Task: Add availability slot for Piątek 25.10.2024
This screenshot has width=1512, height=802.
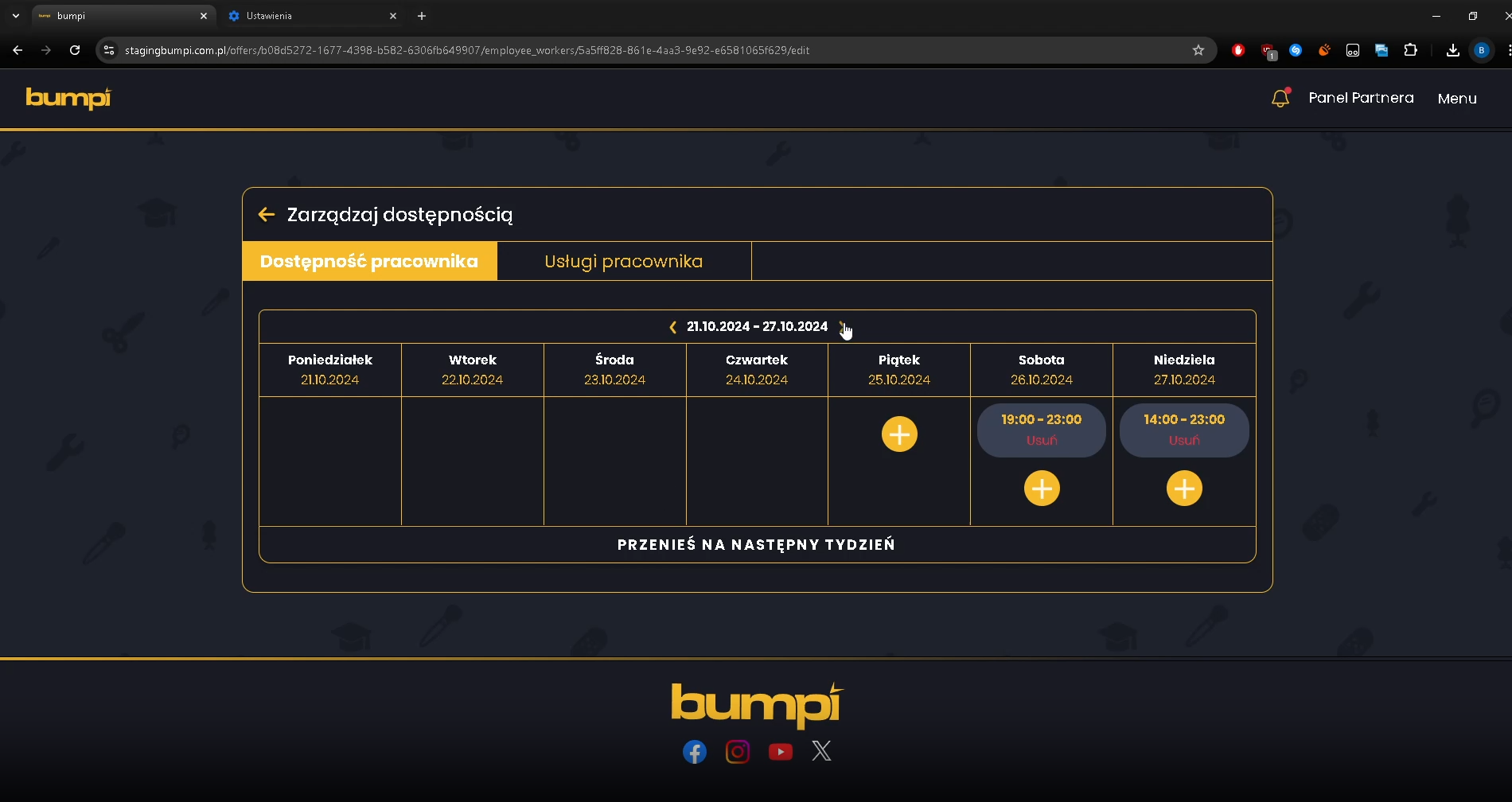Action: [899, 434]
